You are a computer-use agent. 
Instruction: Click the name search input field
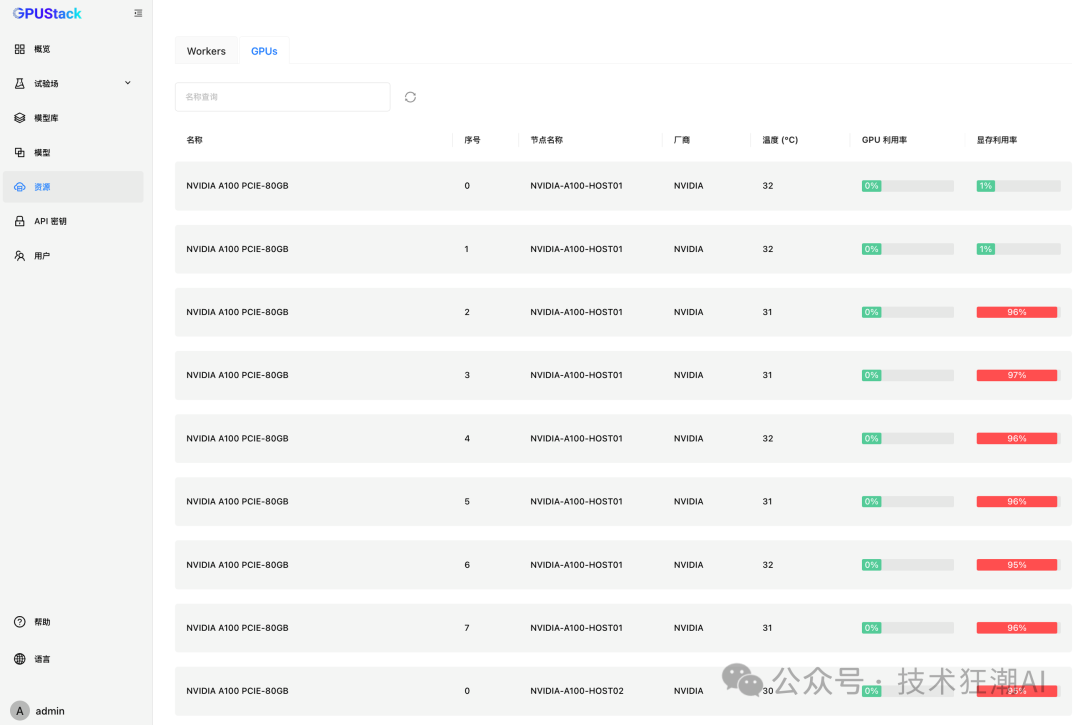(282, 97)
